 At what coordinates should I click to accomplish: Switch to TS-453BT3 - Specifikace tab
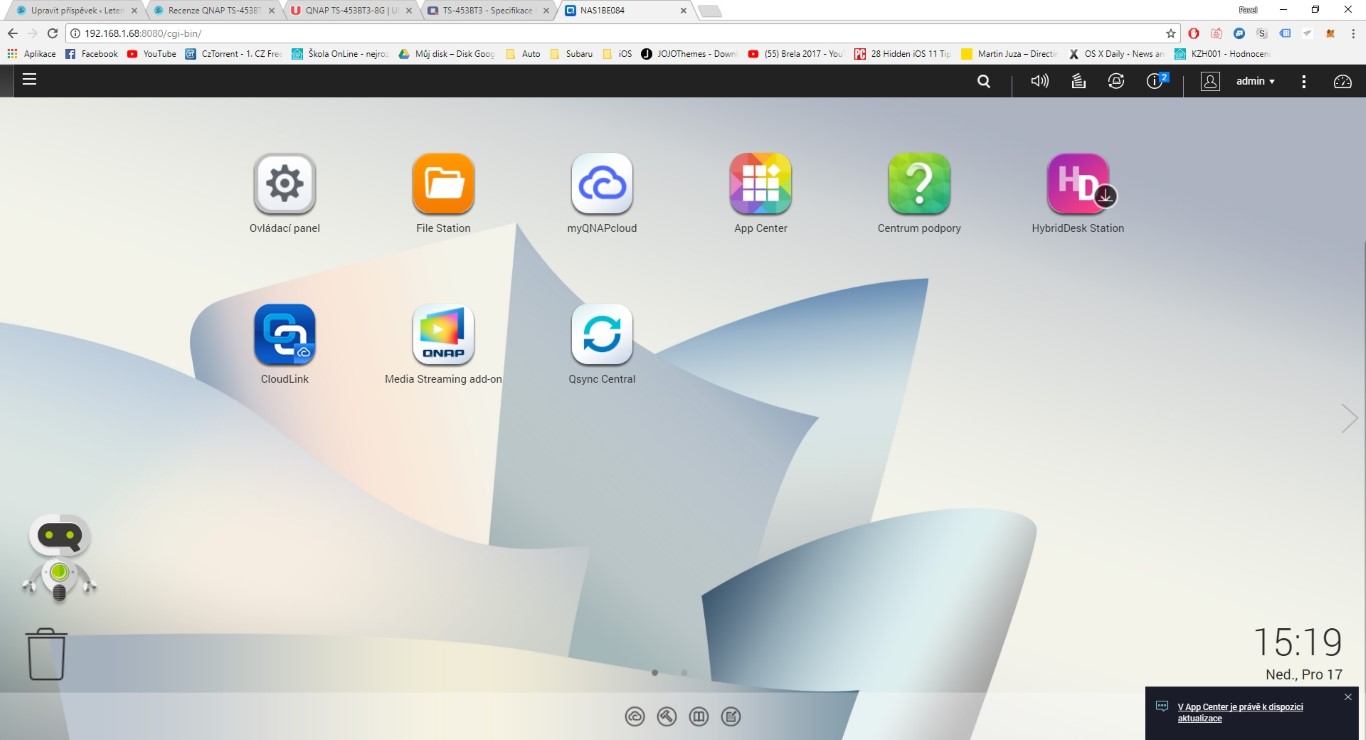click(x=487, y=10)
